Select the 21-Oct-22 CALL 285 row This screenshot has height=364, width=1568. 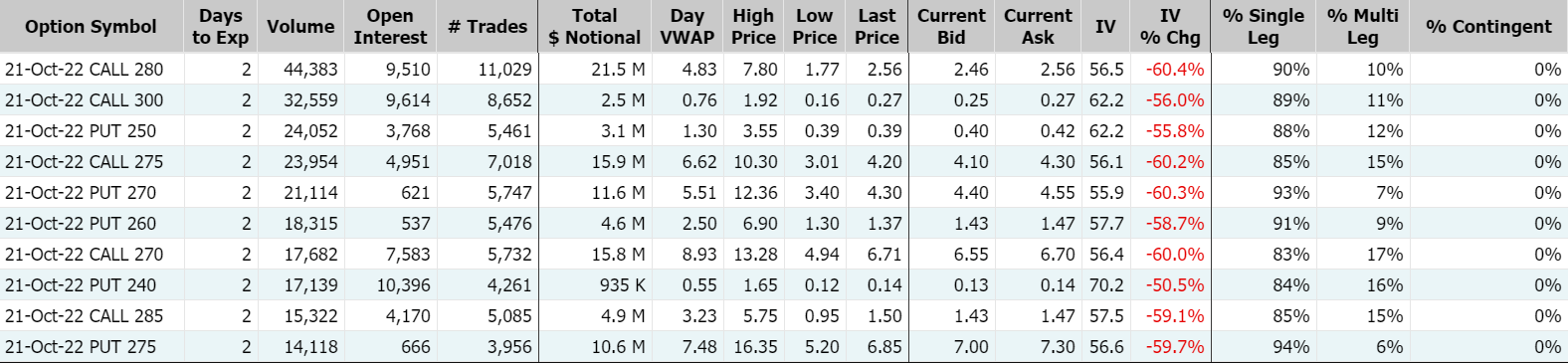coord(784,316)
